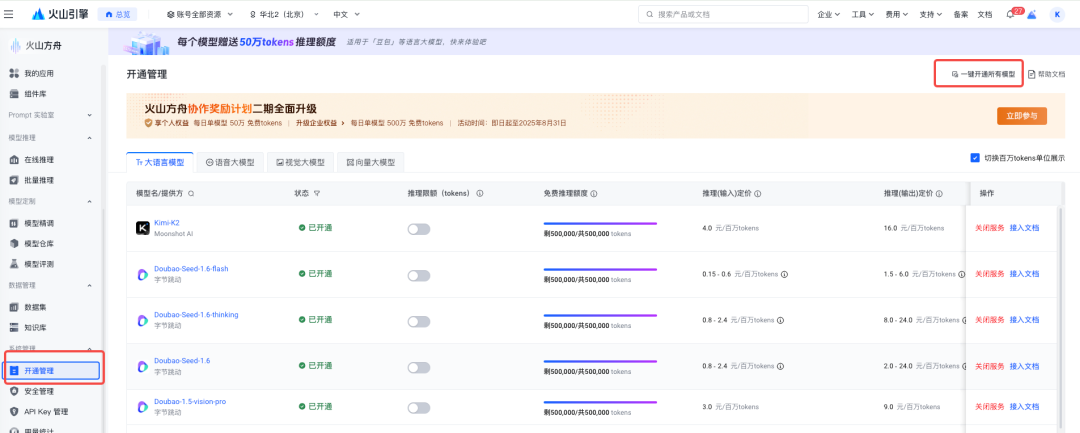
Task: Open the notification bell icon
Action: pyautogui.click(x=1010, y=14)
